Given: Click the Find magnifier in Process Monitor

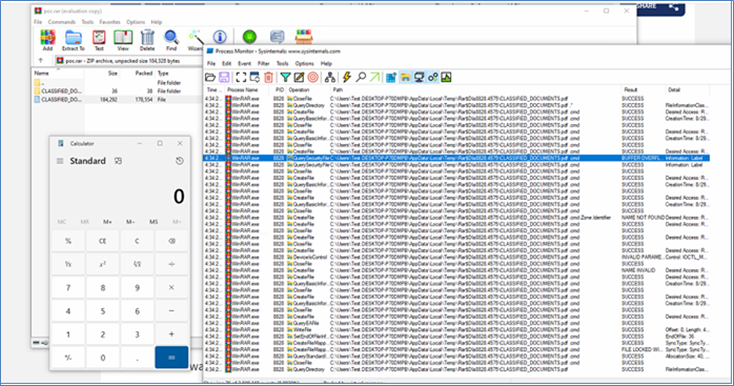Looking at the screenshot, I should coord(361,77).
